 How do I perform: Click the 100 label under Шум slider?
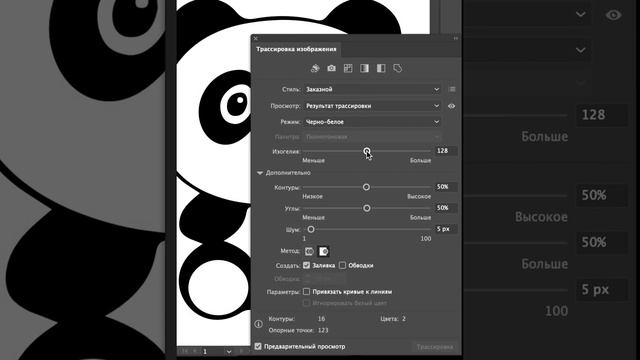[426, 239]
